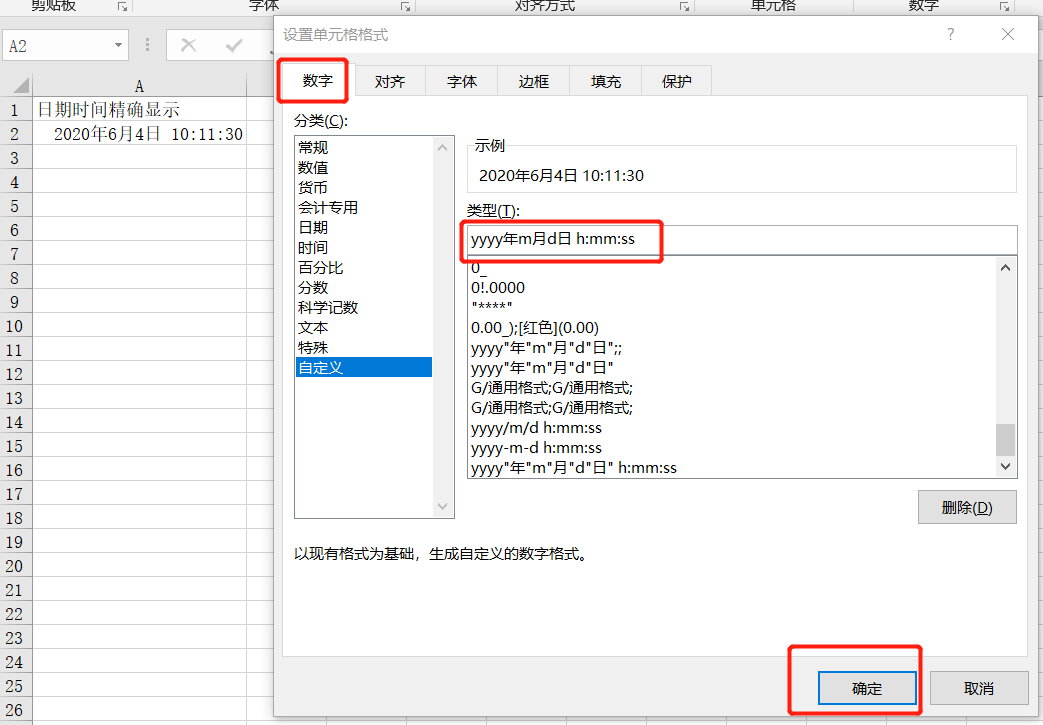This screenshot has width=1043, height=725.
Task: Click the type list scroll up arrow
Action: tap(1006, 267)
